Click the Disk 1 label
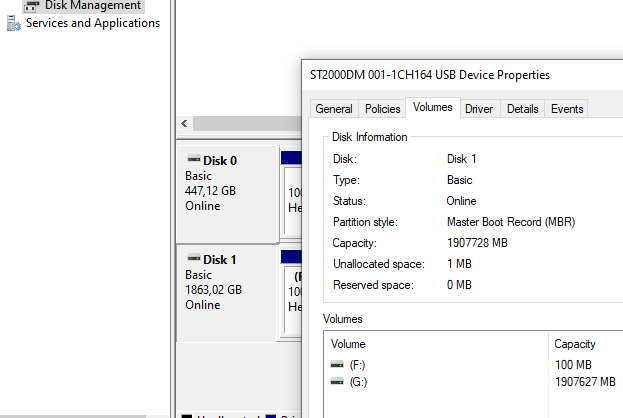This screenshot has height=418, width=623. coord(220,259)
